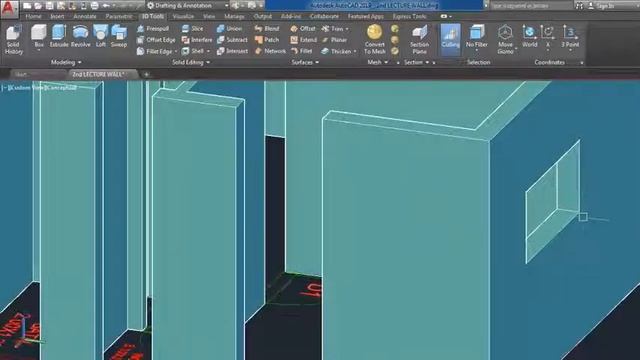Click the surface Offset tool

tap(303, 29)
